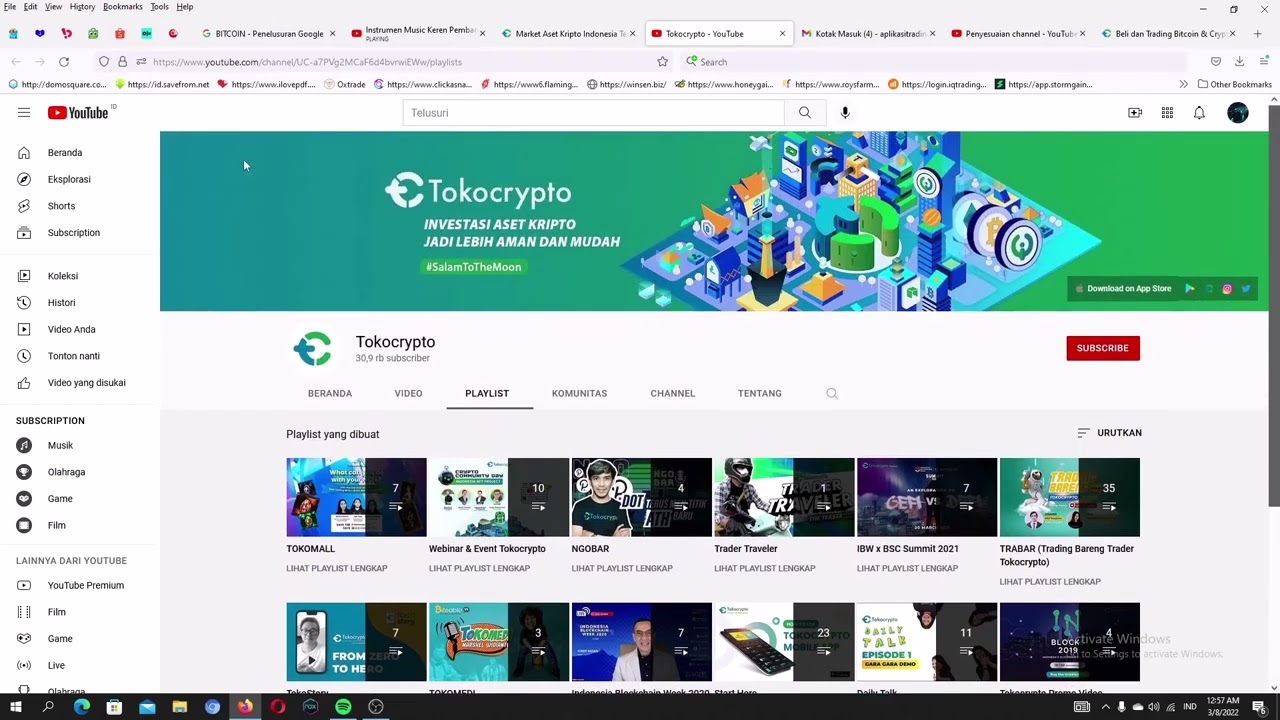The width and height of the screenshot is (1280, 720).
Task: Click the search magnifier button
Action: [x=805, y=113]
